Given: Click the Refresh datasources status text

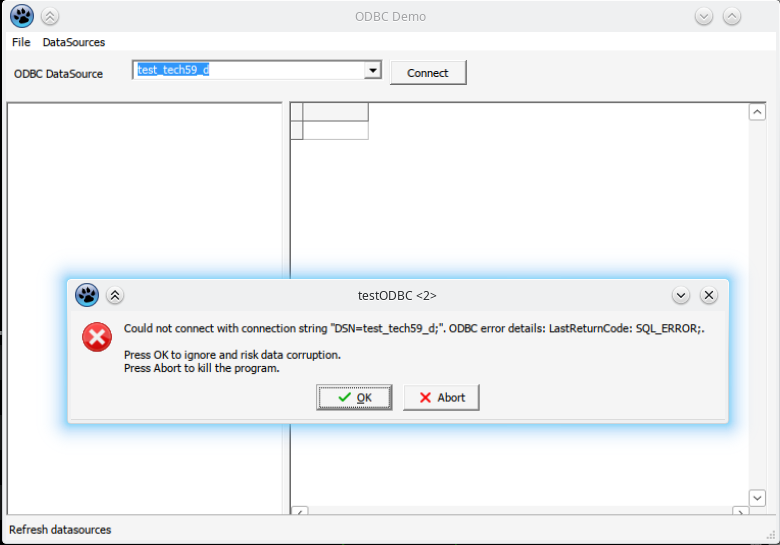Looking at the screenshot, I should pos(60,530).
